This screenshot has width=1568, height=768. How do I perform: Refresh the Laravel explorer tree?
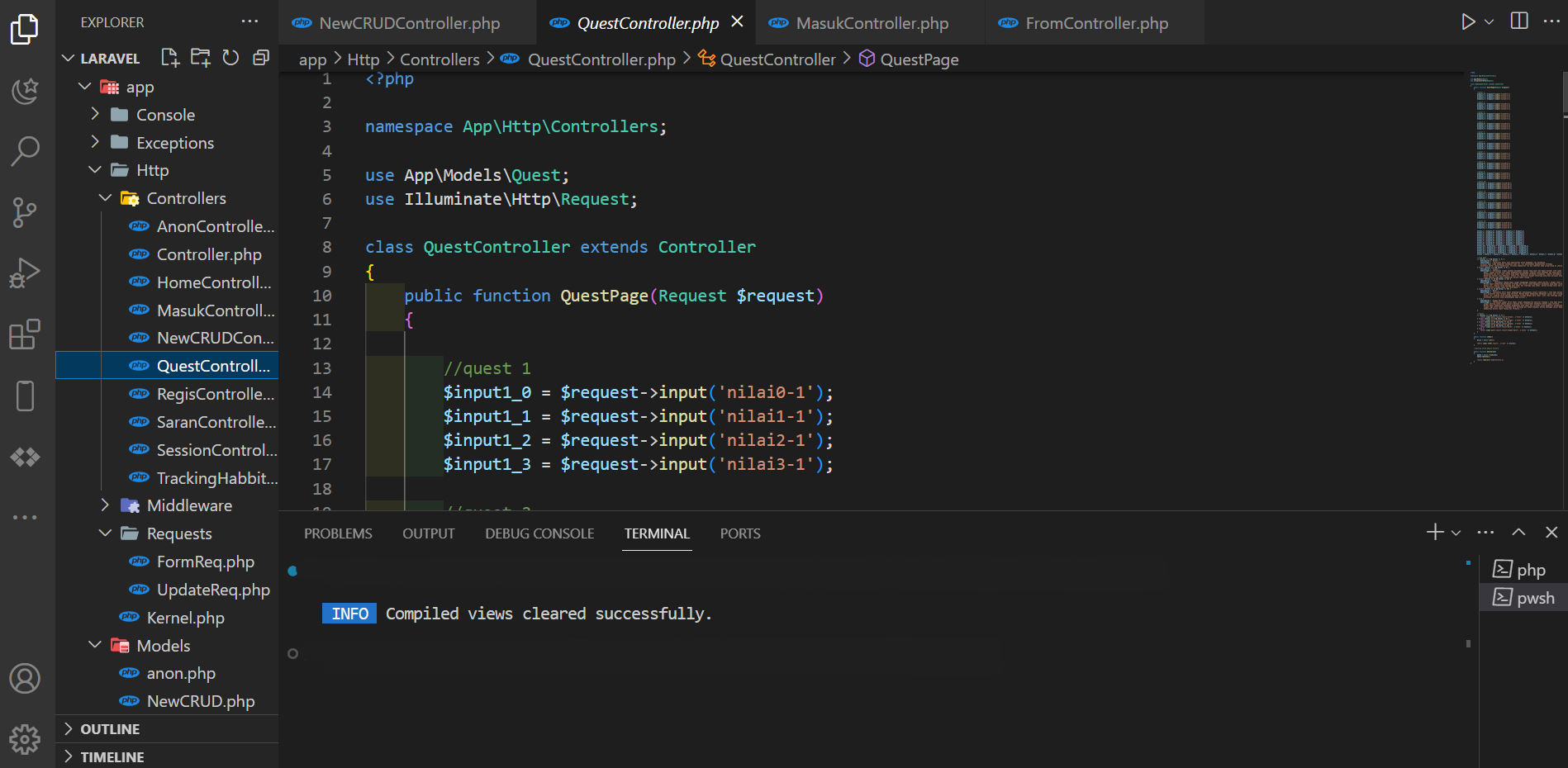coord(230,57)
